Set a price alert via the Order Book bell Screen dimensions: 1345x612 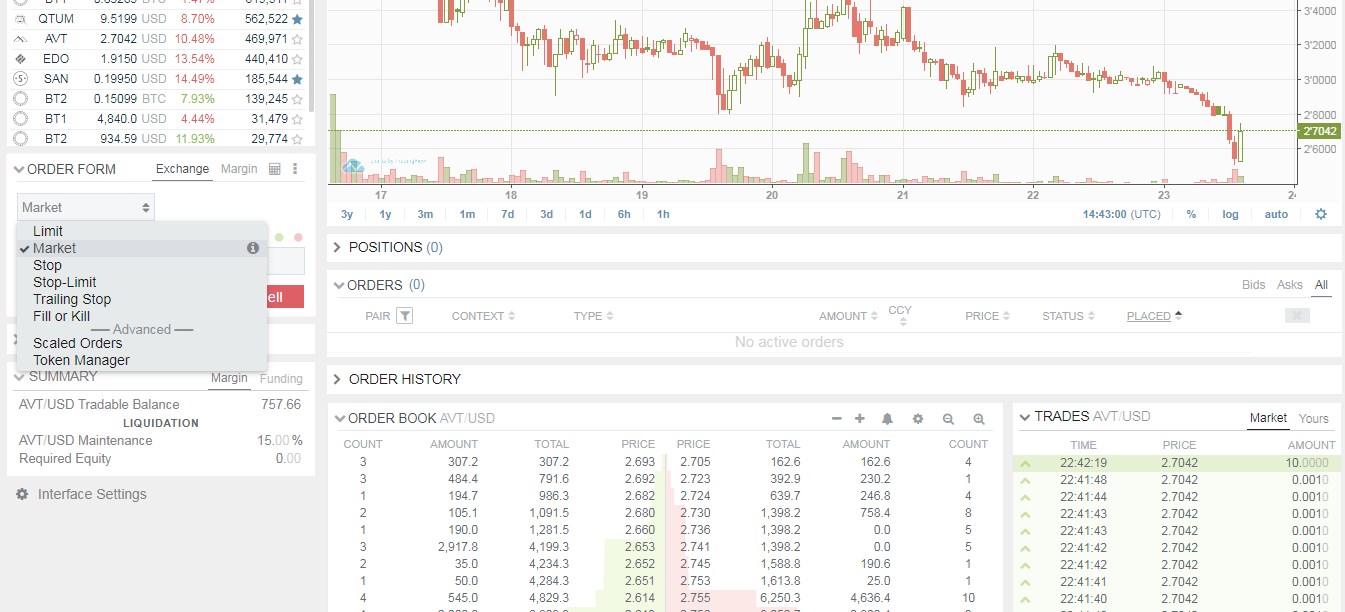pyautogui.click(x=889, y=419)
